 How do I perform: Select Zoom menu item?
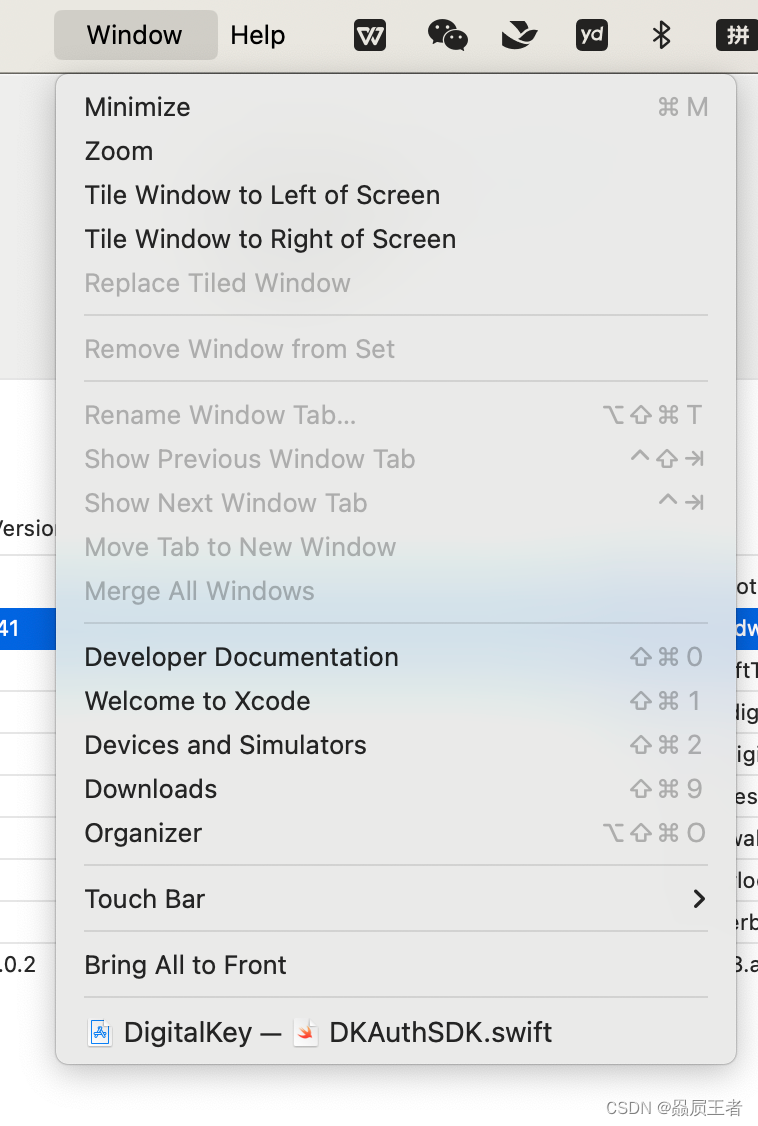[396, 152]
